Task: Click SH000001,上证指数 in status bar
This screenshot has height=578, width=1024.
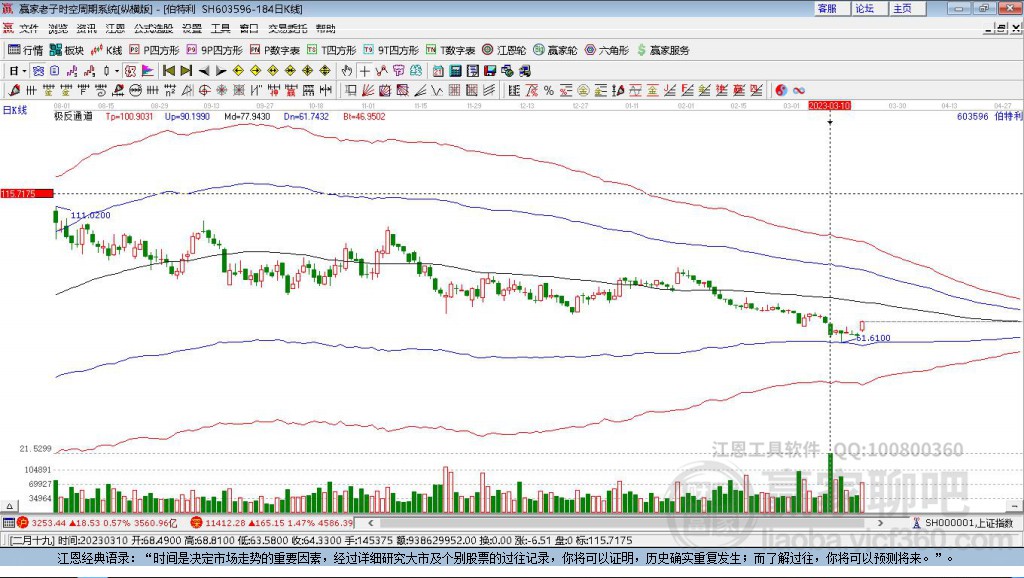Action: (x=968, y=522)
